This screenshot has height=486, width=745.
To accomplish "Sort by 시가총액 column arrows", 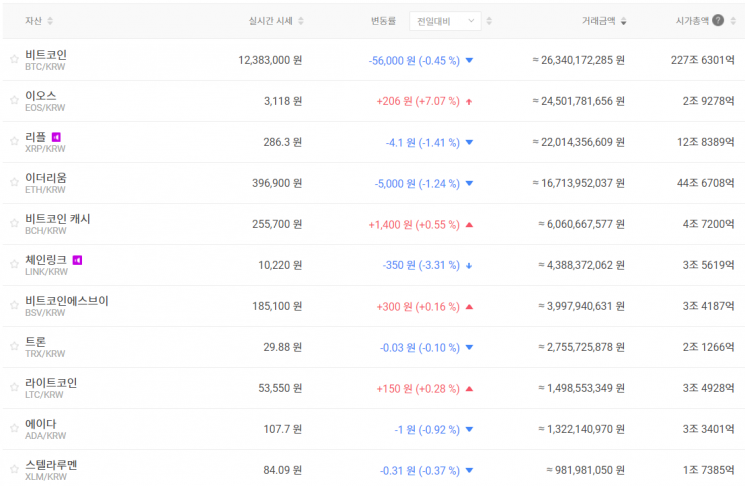I will [x=733, y=21].
